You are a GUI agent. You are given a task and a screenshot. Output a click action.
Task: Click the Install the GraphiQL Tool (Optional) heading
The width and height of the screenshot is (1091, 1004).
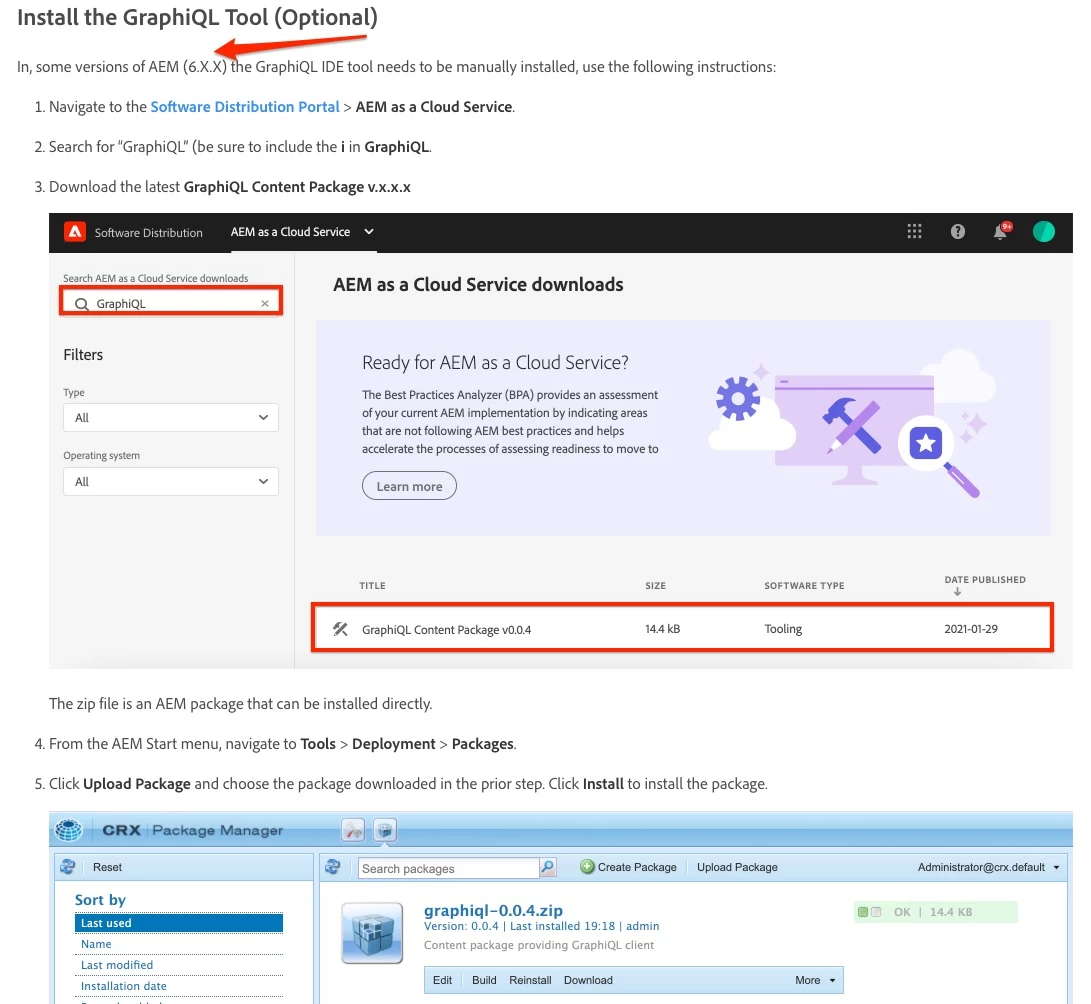click(197, 17)
